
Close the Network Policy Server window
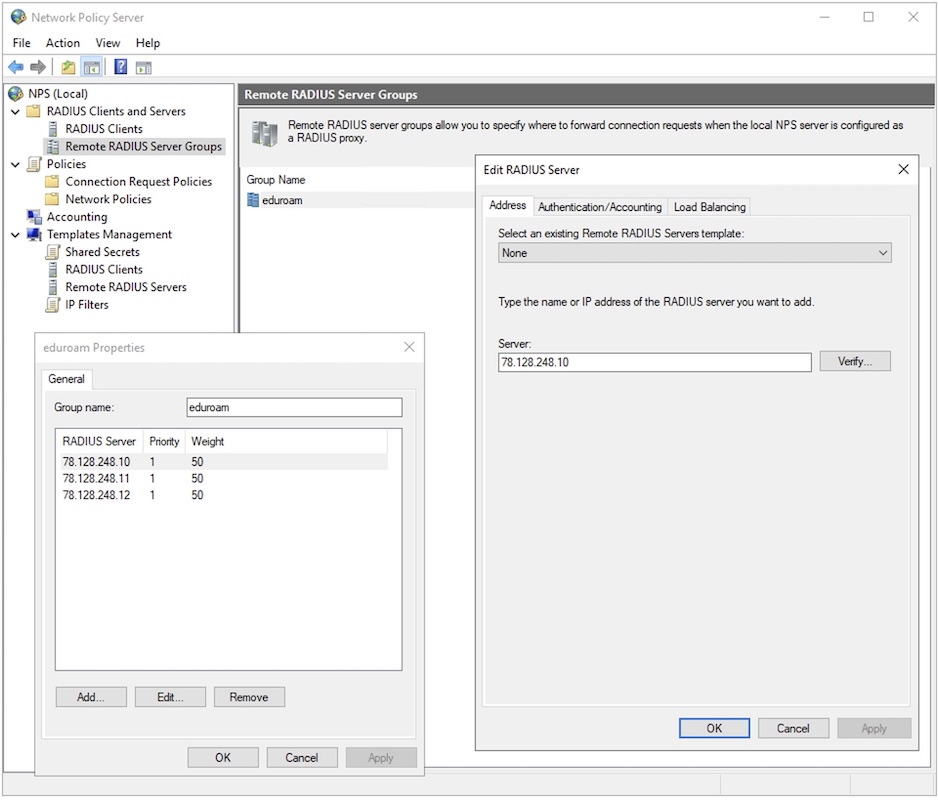(913, 17)
